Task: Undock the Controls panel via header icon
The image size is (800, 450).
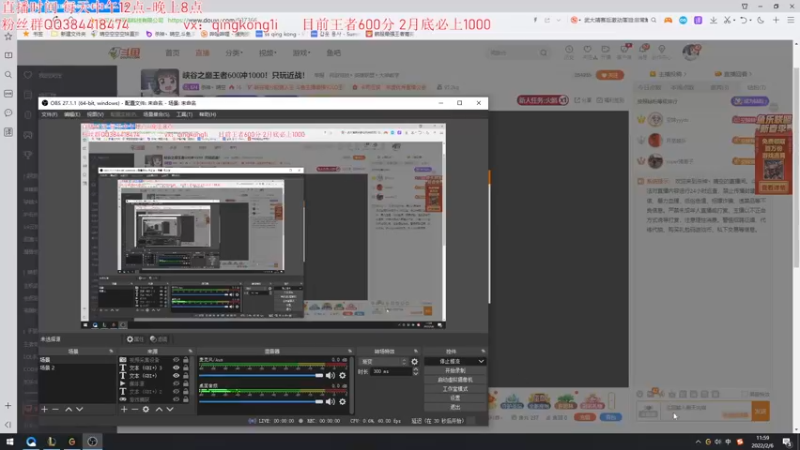Action: 483,351
